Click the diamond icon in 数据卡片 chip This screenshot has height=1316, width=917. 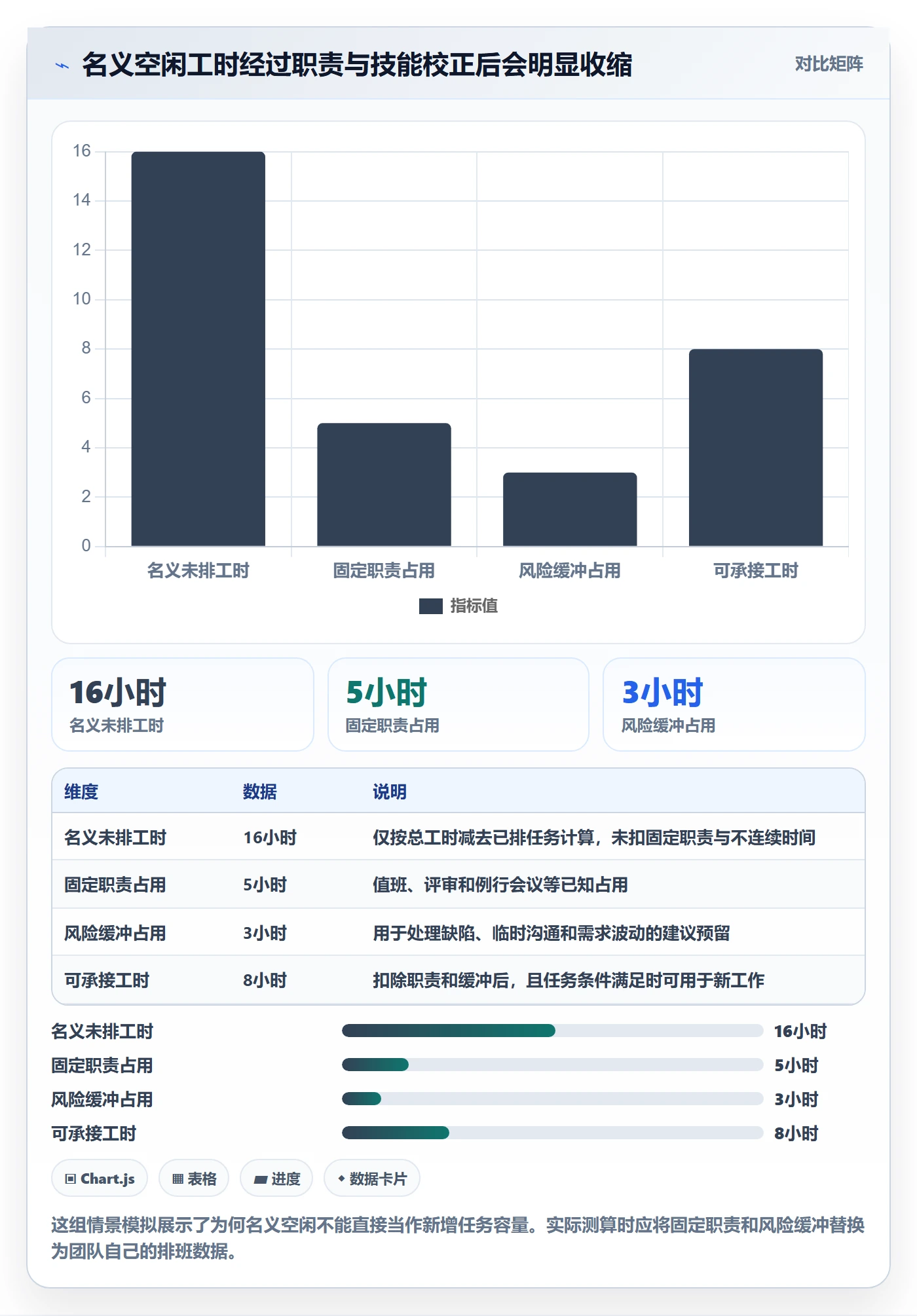341,1179
